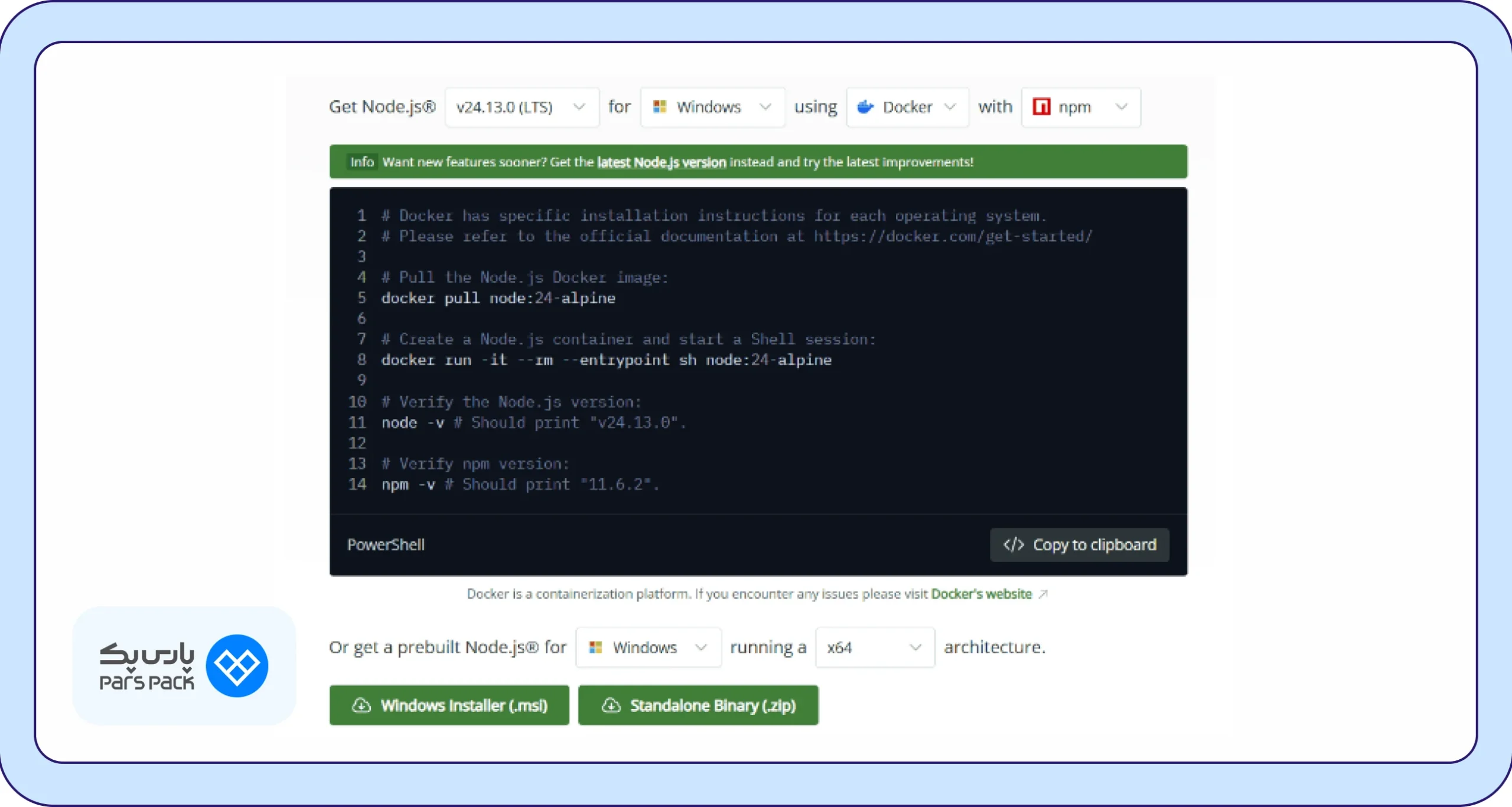Download the Windows Installer (.msi)
The image size is (1512, 807).
click(449, 705)
